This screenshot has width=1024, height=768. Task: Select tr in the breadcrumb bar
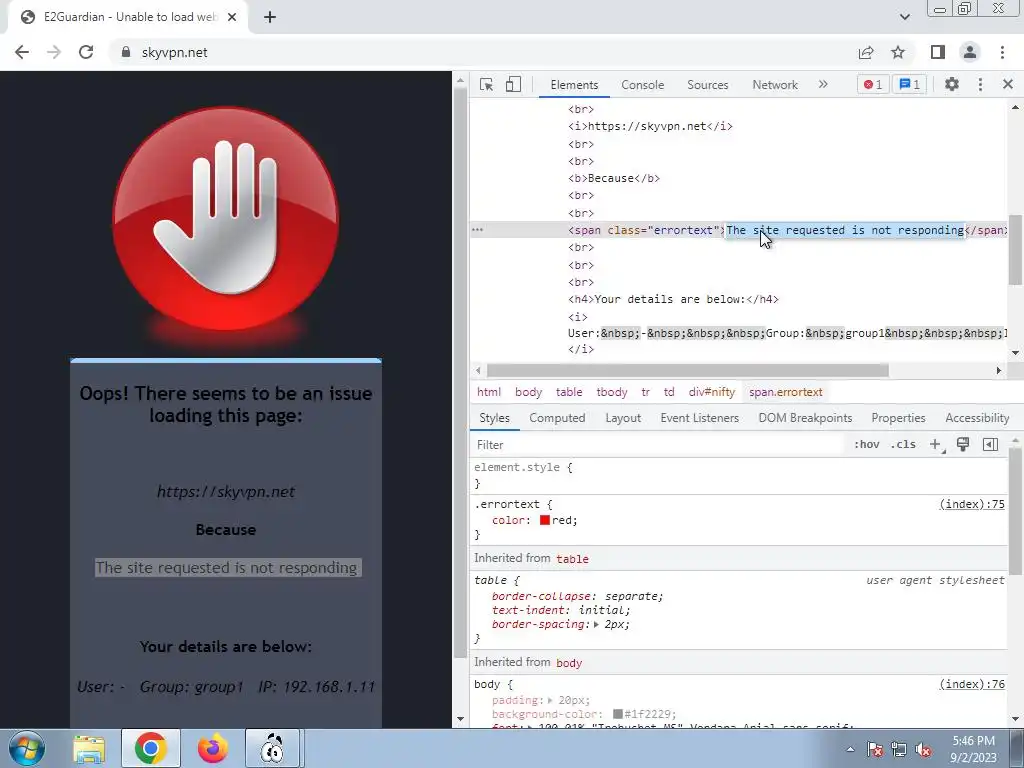pos(645,392)
